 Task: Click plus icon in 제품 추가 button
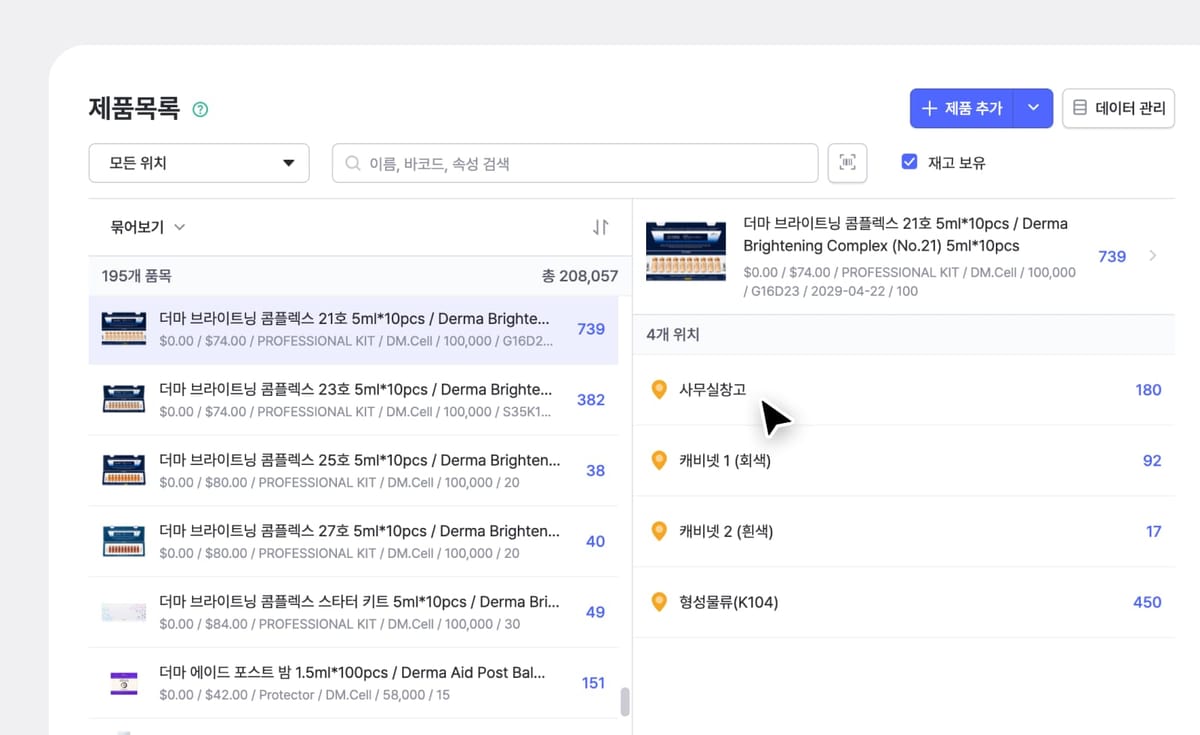coord(929,108)
